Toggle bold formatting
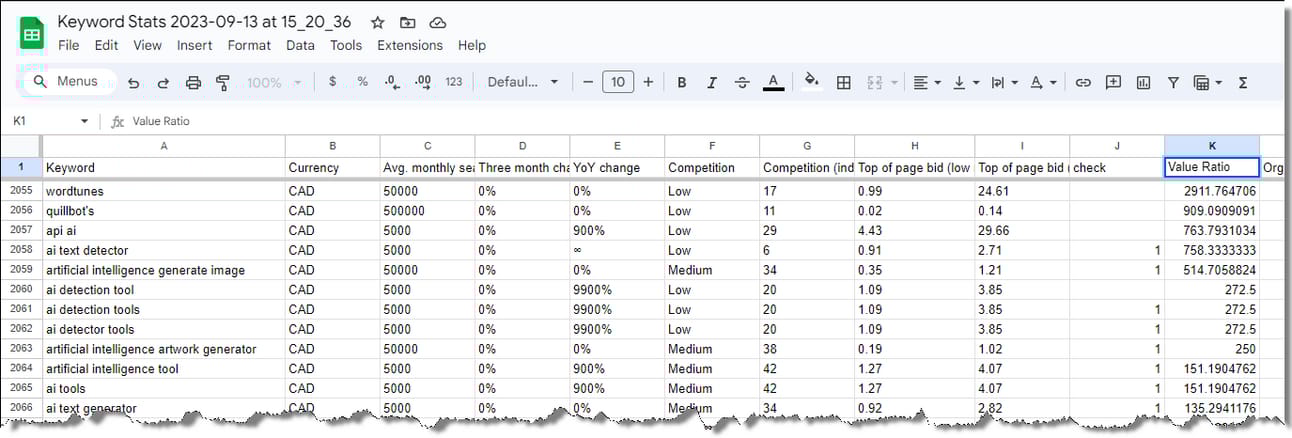This screenshot has height=438, width=1292. [x=682, y=82]
